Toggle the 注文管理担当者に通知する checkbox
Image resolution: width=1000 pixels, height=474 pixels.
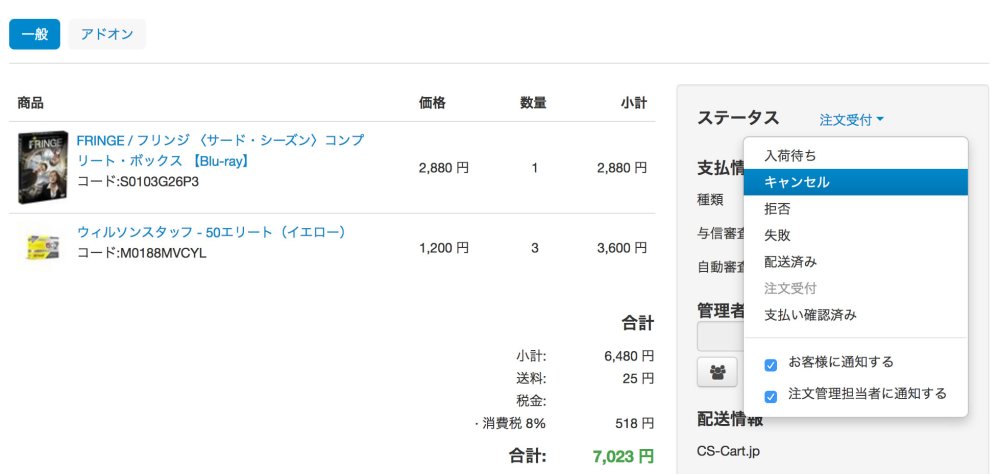771,396
